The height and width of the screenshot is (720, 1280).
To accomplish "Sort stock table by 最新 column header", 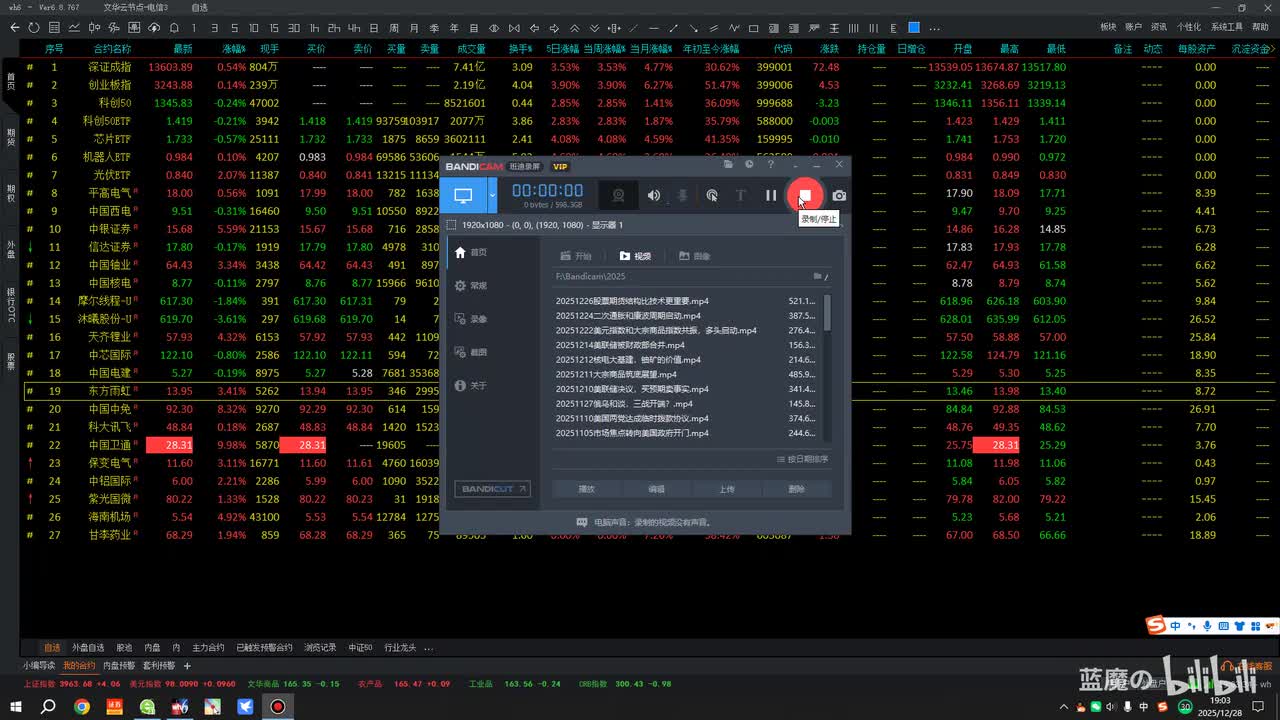I will tap(182, 49).
